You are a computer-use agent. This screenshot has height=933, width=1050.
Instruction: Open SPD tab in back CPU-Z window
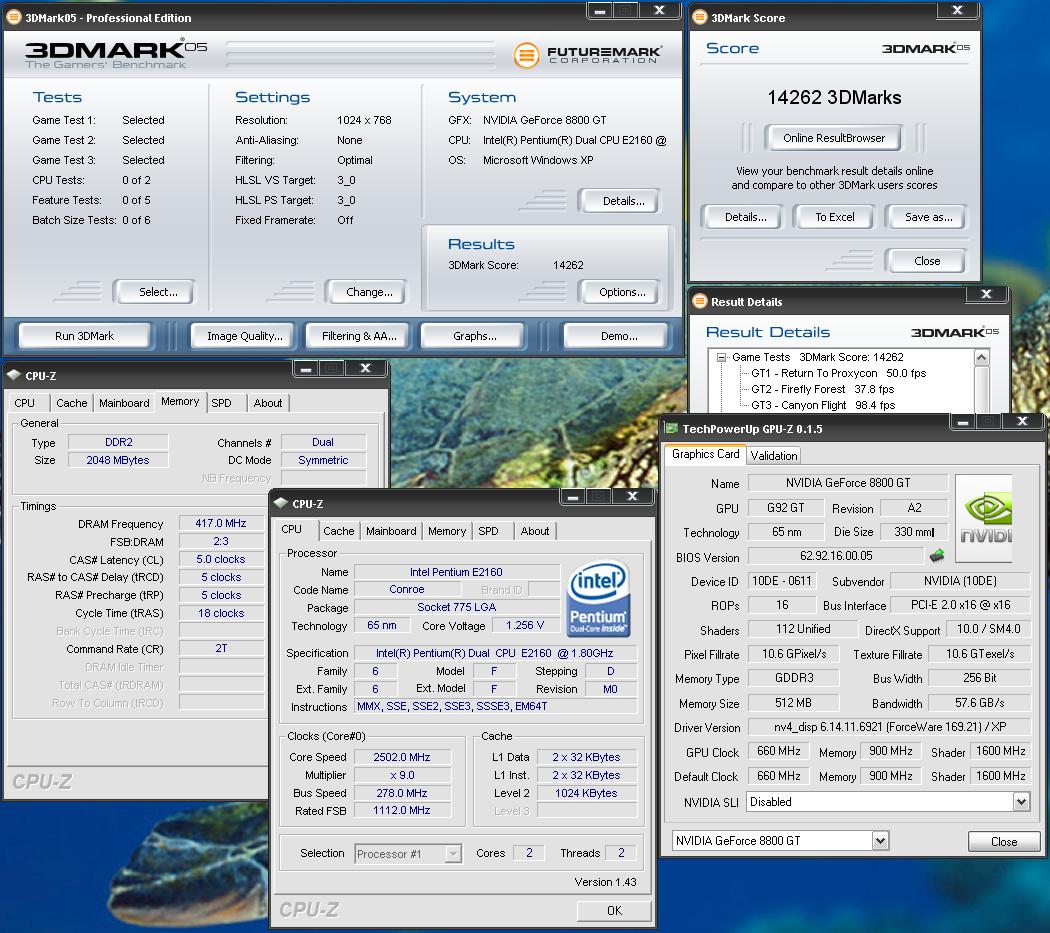[x=222, y=403]
